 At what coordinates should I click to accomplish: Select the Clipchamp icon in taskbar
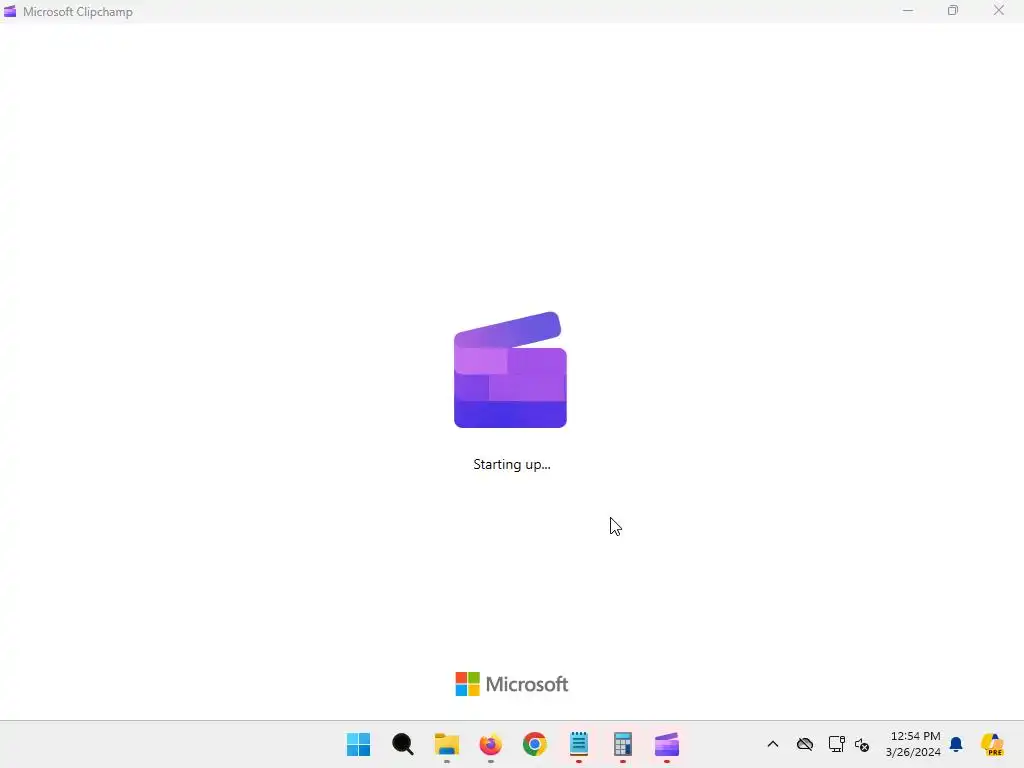[x=667, y=744]
